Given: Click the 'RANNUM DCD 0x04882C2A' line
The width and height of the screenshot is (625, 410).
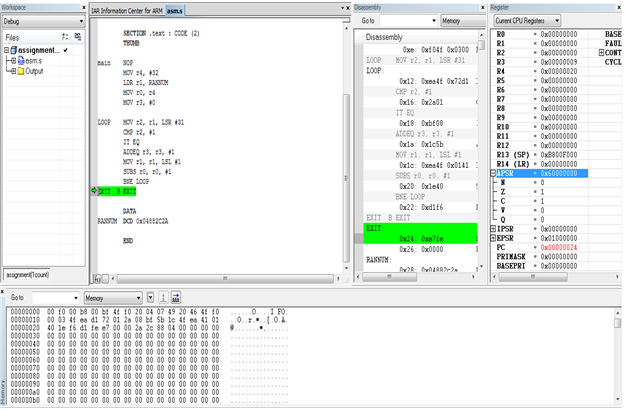Looking at the screenshot, I should tap(133, 221).
